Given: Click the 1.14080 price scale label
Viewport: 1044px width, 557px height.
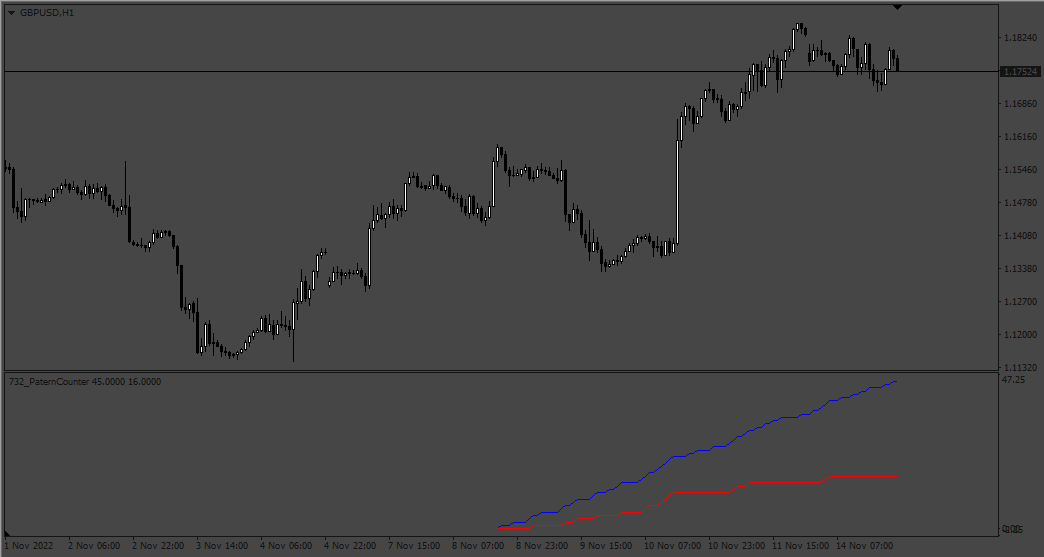Looking at the screenshot, I should [x=1019, y=236].
